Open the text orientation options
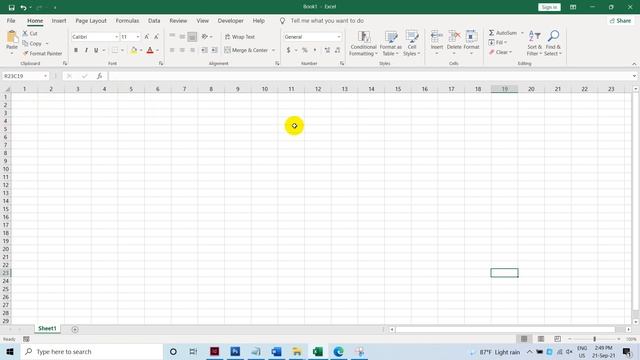 pos(207,36)
